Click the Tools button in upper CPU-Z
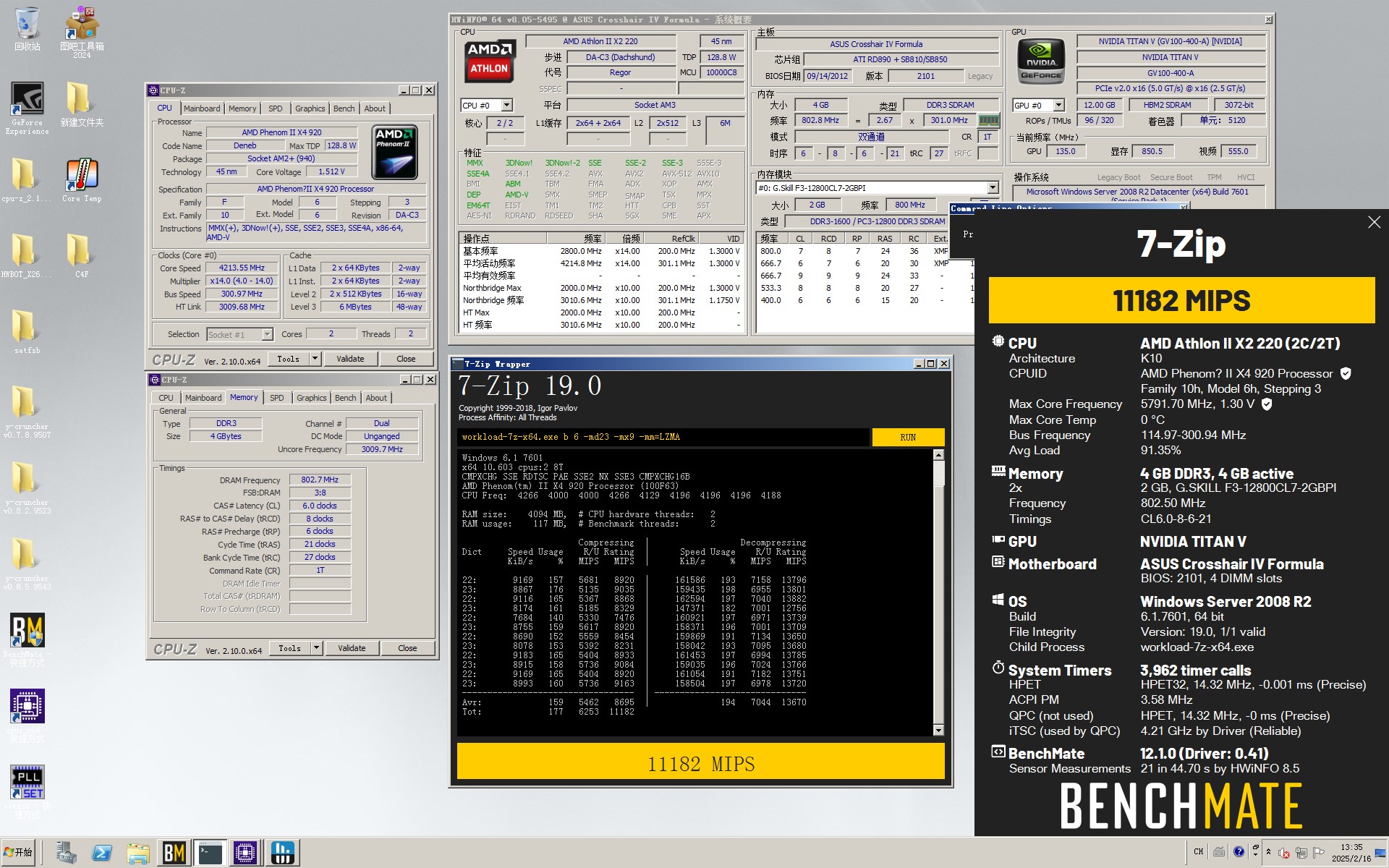Screen dimensions: 1389x868 coord(288,359)
